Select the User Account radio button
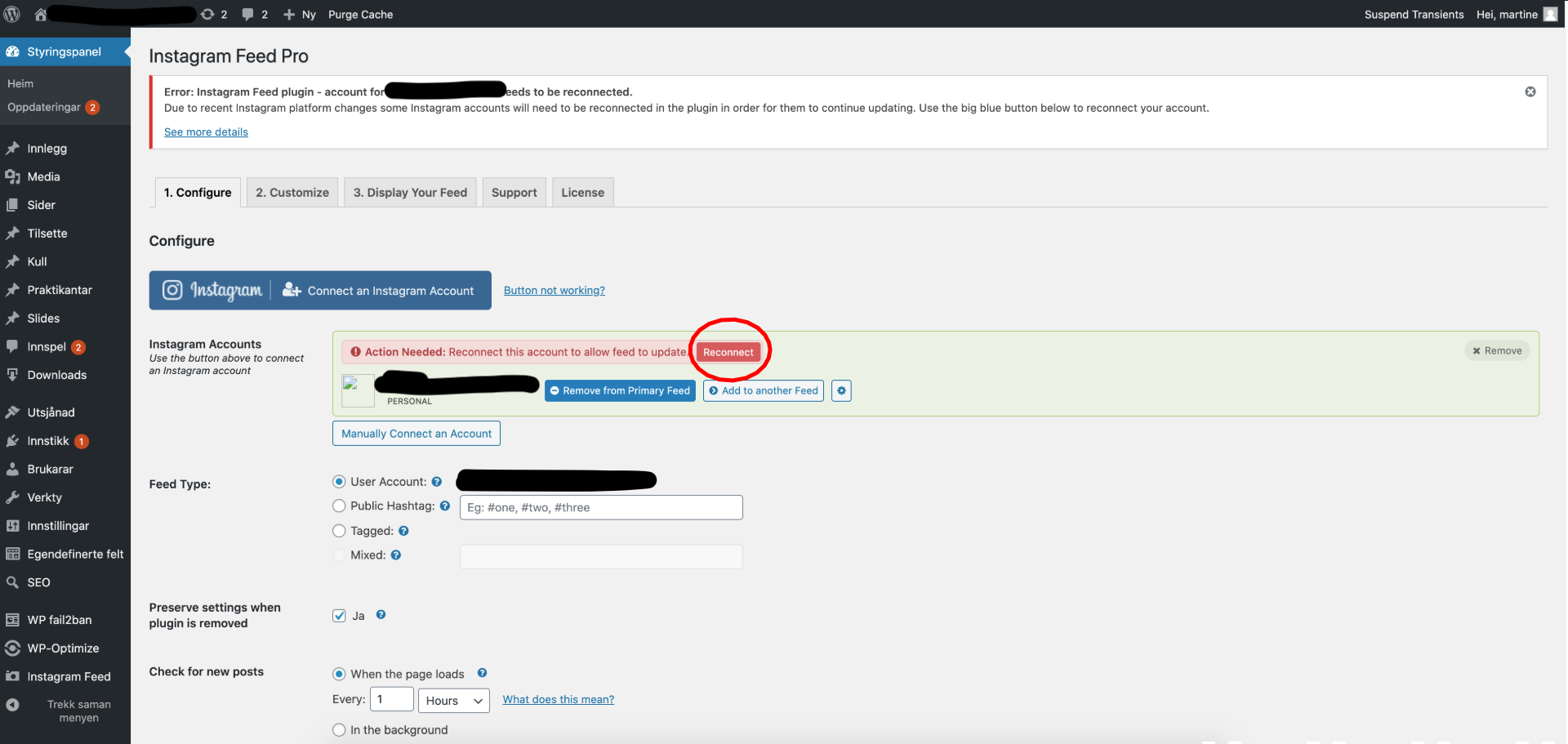The width and height of the screenshot is (1568, 744). [x=339, y=482]
